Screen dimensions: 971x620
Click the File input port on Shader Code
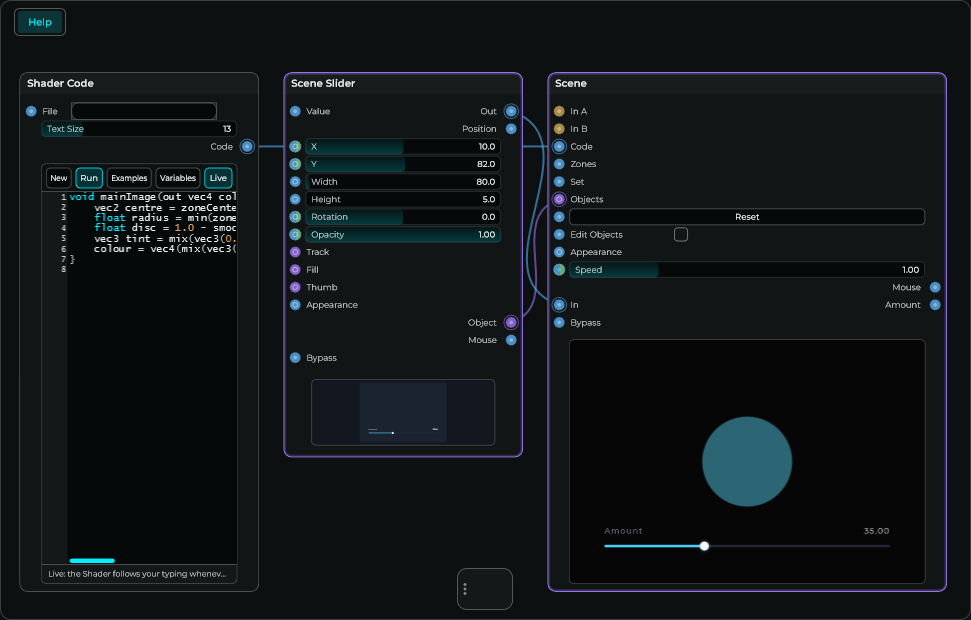31,111
